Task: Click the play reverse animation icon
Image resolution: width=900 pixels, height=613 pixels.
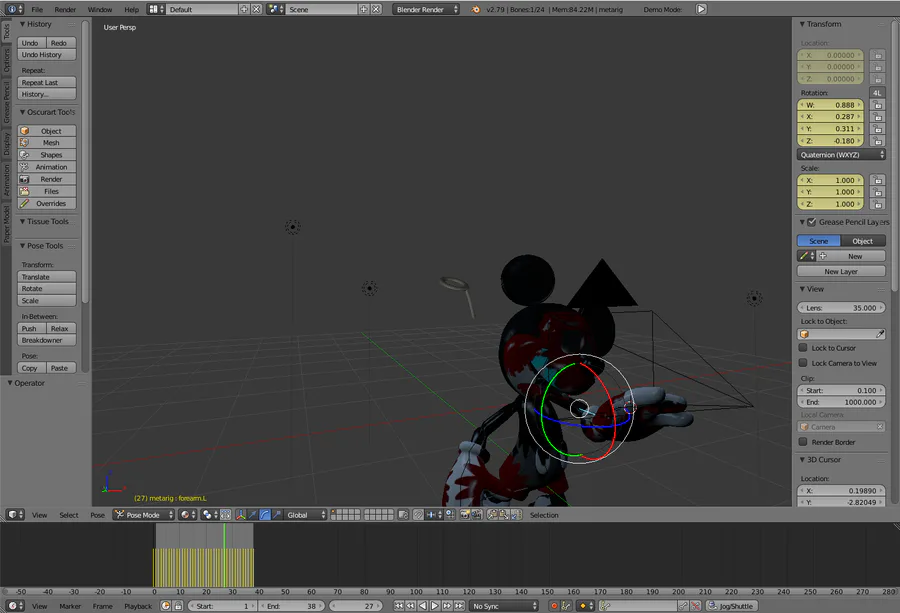Action: click(x=423, y=606)
